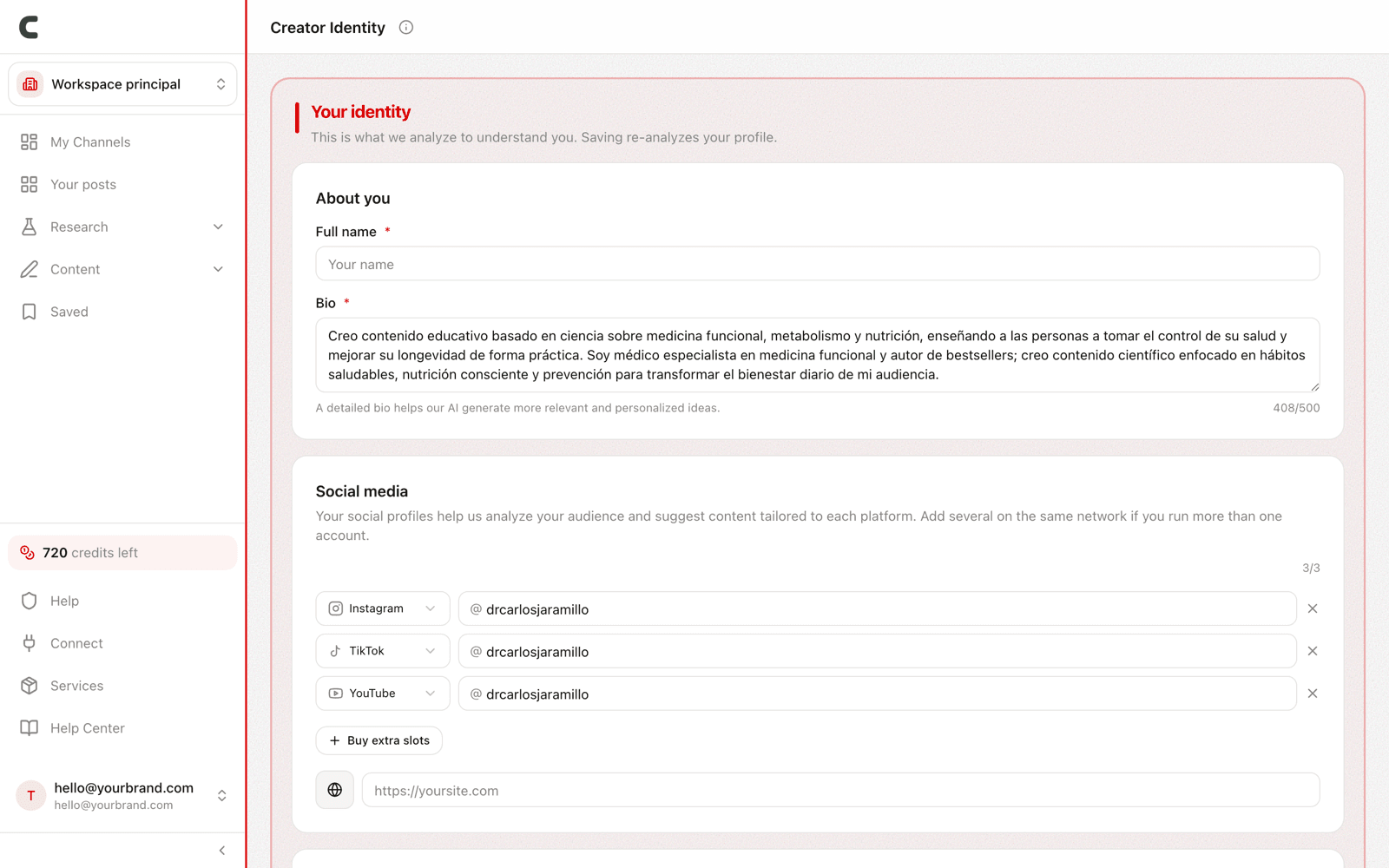Open the Connect page
Screen dimensions: 1389x868
tap(122, 643)
